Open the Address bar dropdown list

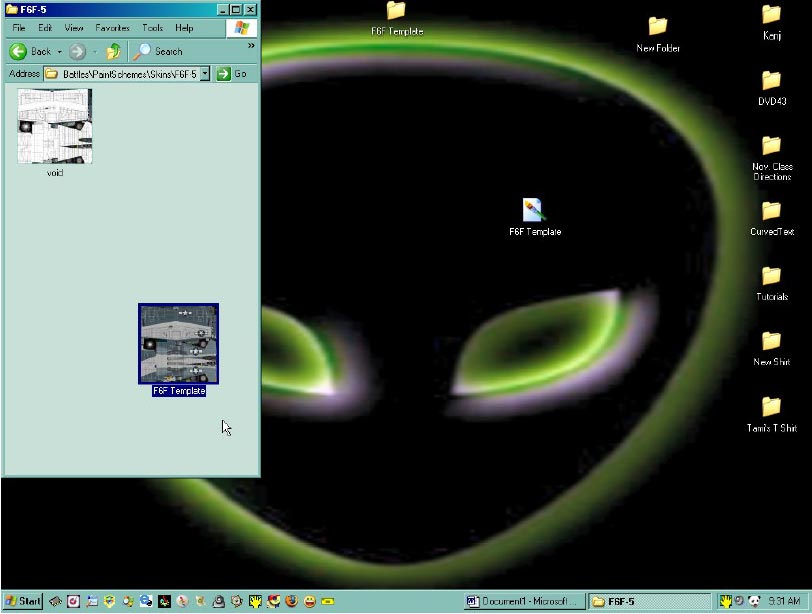click(205, 74)
